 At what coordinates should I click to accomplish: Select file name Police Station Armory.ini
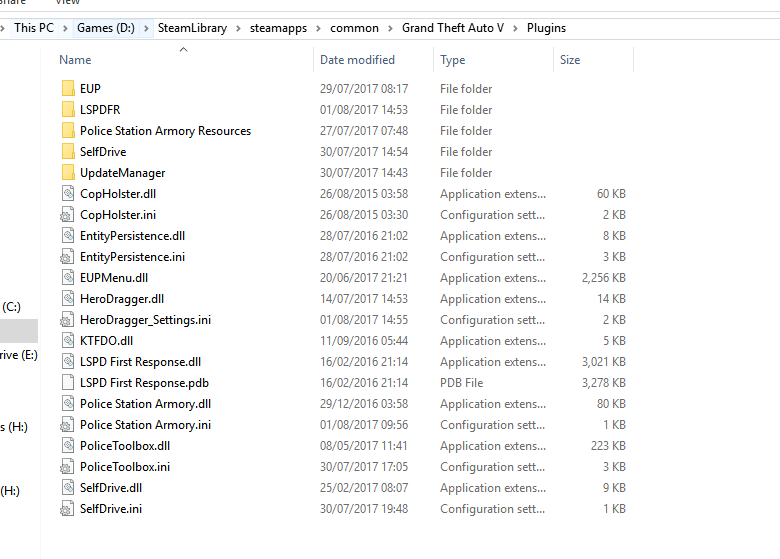145,425
